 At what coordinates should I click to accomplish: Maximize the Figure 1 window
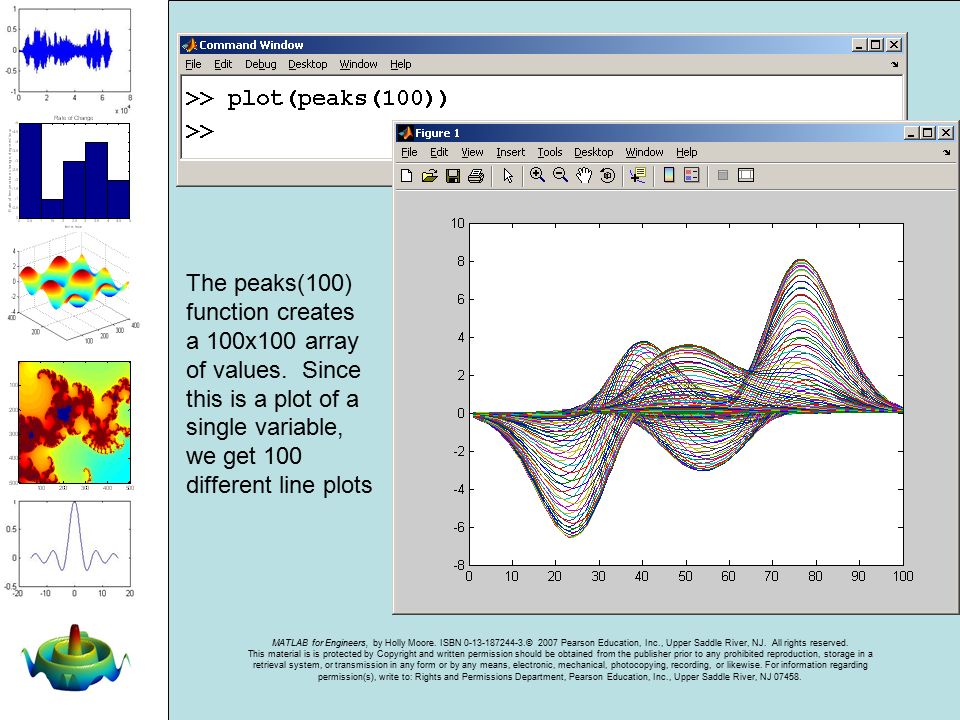[928, 132]
